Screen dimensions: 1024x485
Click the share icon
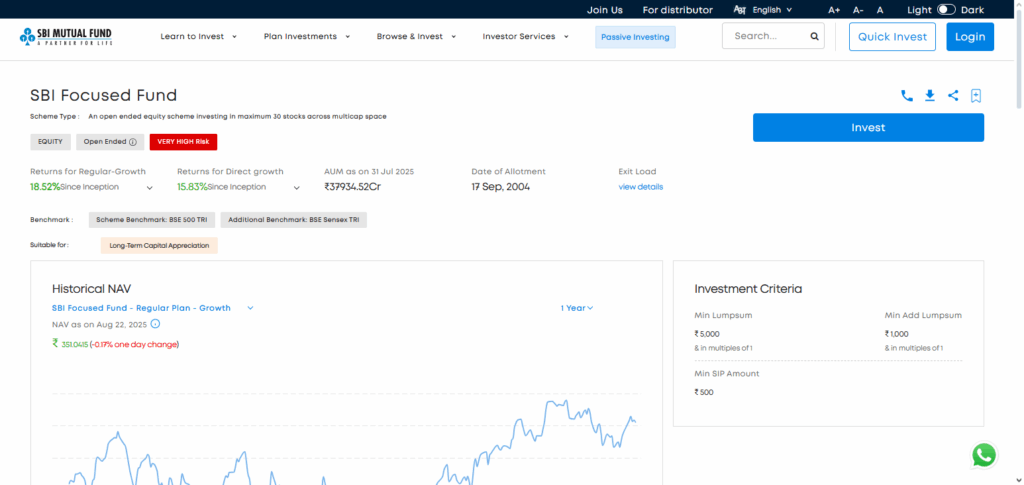[x=953, y=96]
